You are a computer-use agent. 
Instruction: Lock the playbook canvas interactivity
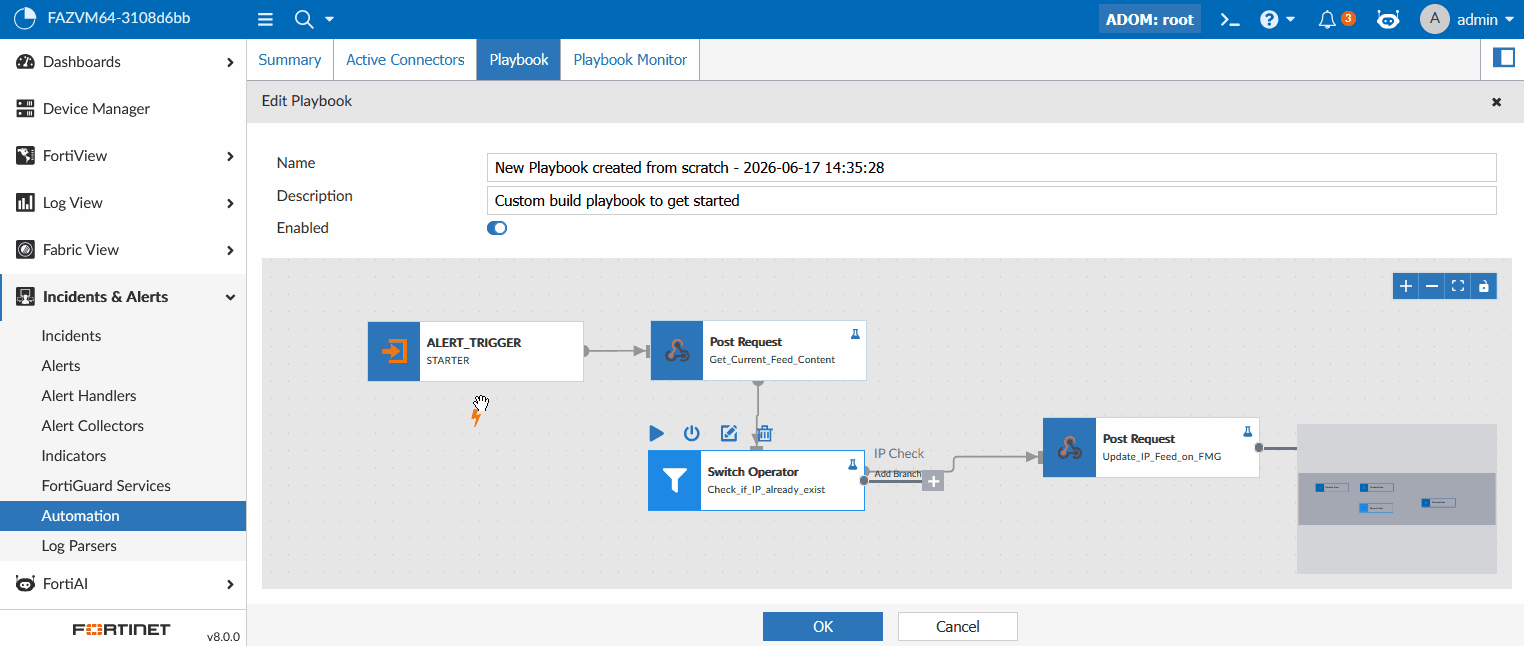(1484, 286)
